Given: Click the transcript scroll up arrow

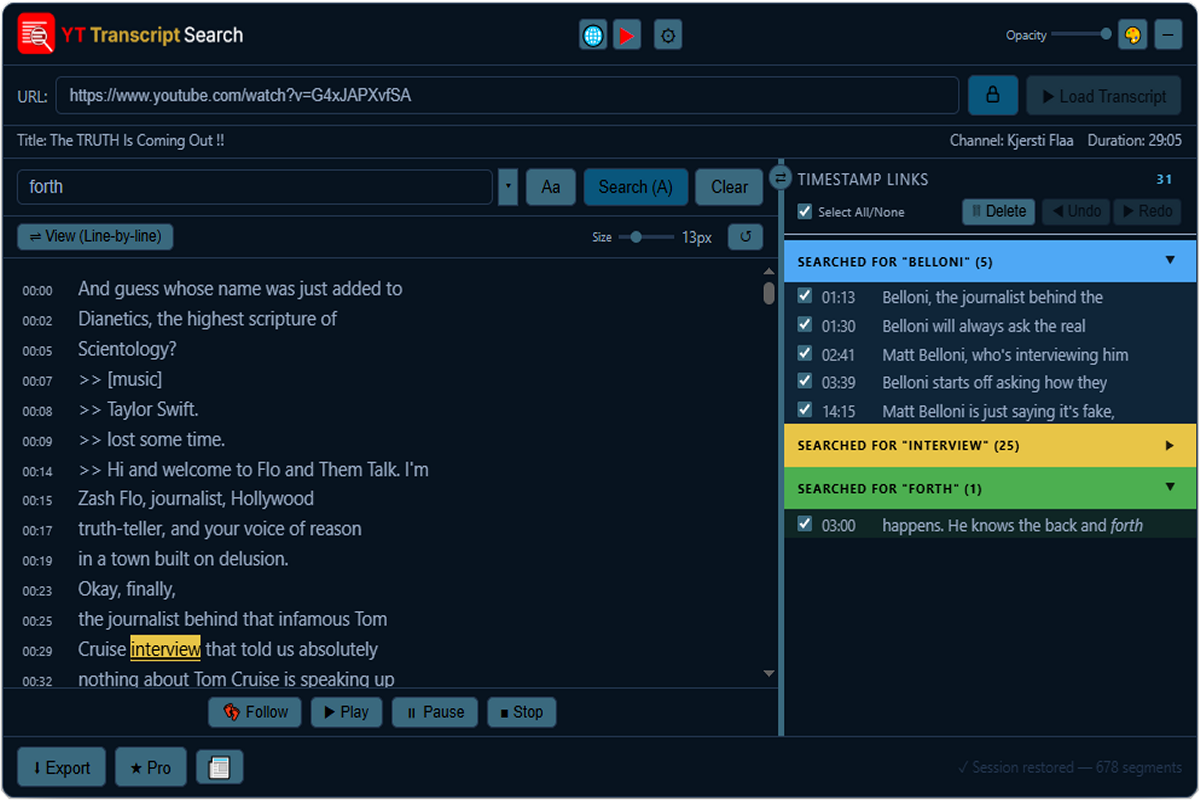Looking at the screenshot, I should coord(769,271).
